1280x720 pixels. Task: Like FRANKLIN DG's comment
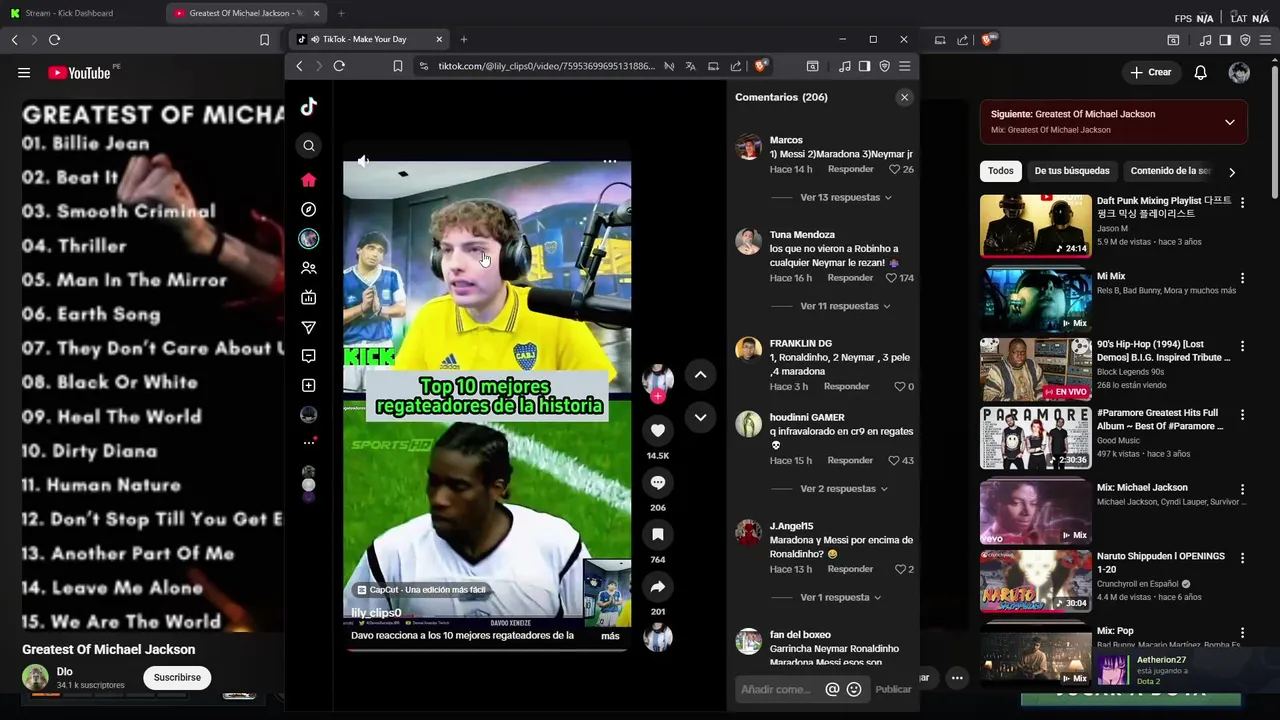[x=899, y=387]
